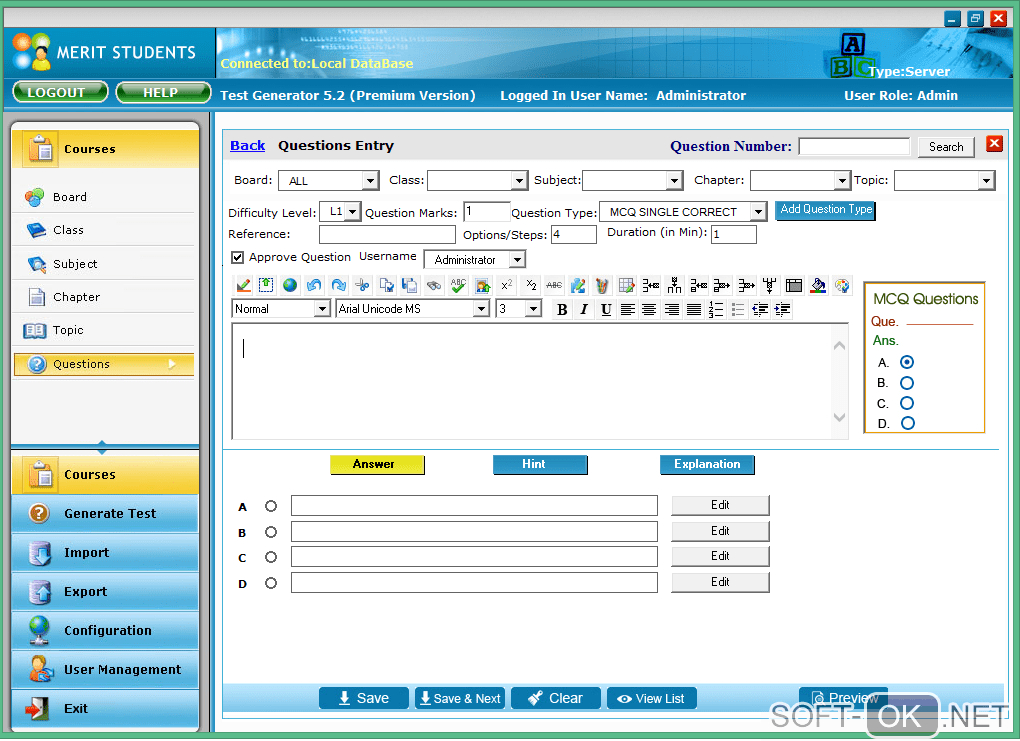Open the User Management section
The height and width of the screenshot is (741, 1020).
point(105,670)
